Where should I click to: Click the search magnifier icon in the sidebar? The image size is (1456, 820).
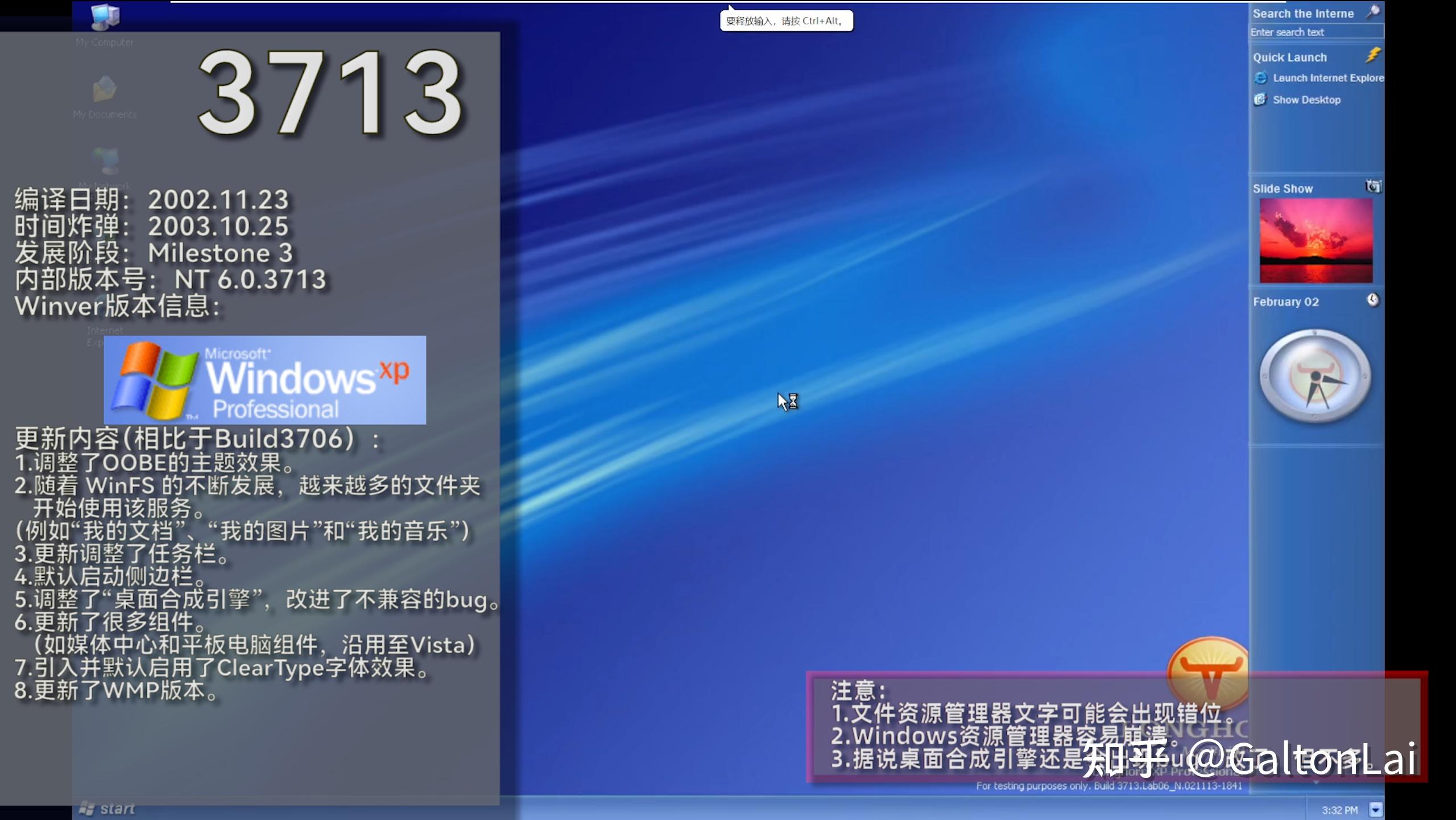tap(1373, 12)
